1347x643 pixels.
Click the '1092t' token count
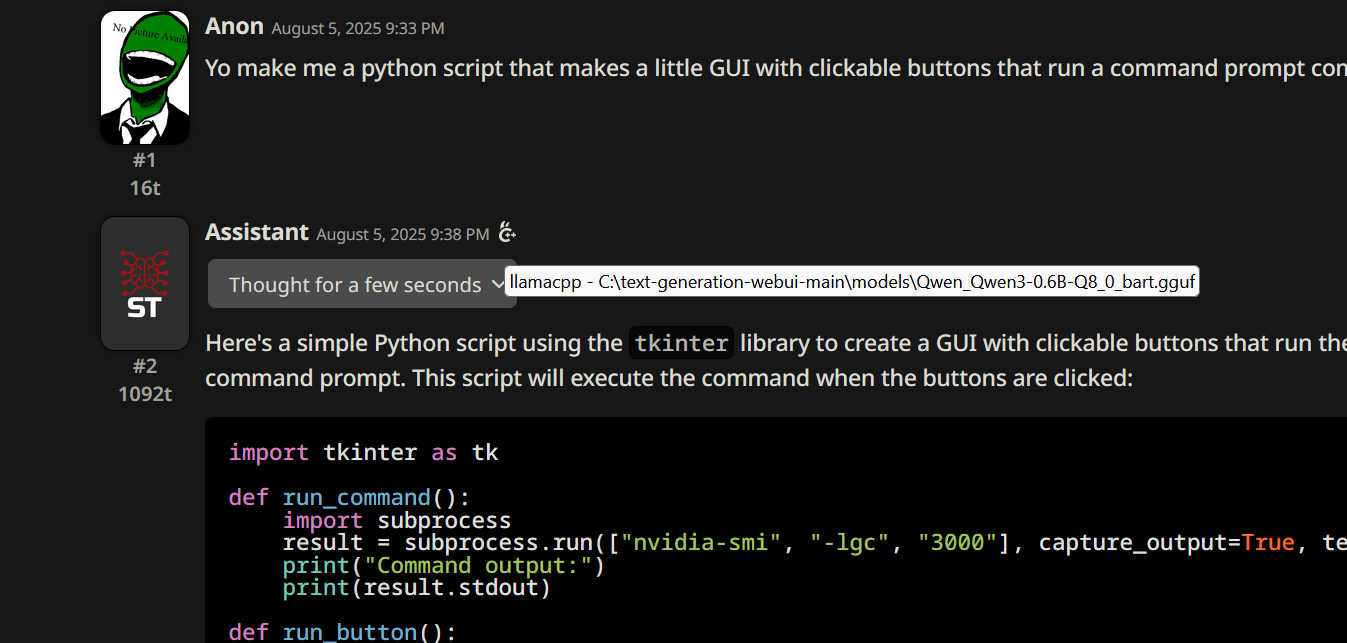click(145, 393)
